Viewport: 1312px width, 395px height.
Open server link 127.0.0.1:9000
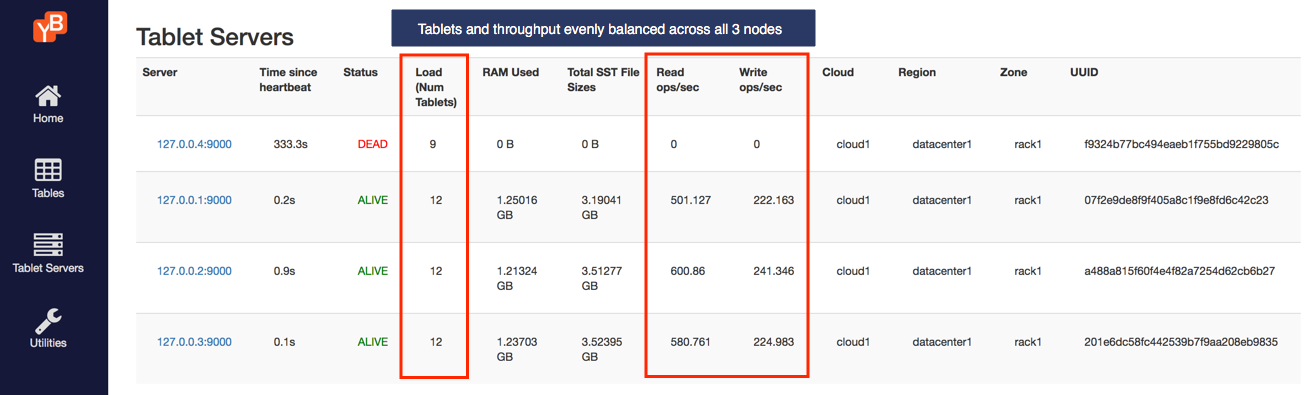194,200
